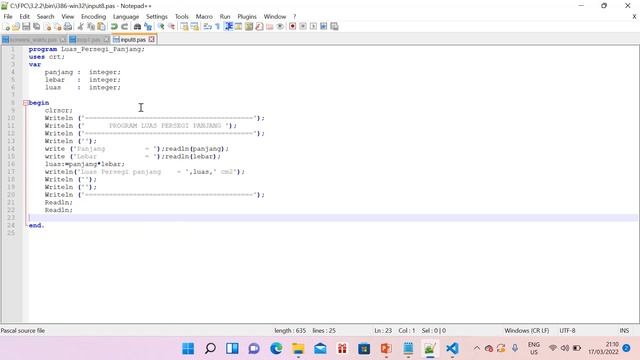Toggle synchronize horizontal scrolling
Image resolution: width=640 pixels, height=360 pixels.
pos(195,27)
